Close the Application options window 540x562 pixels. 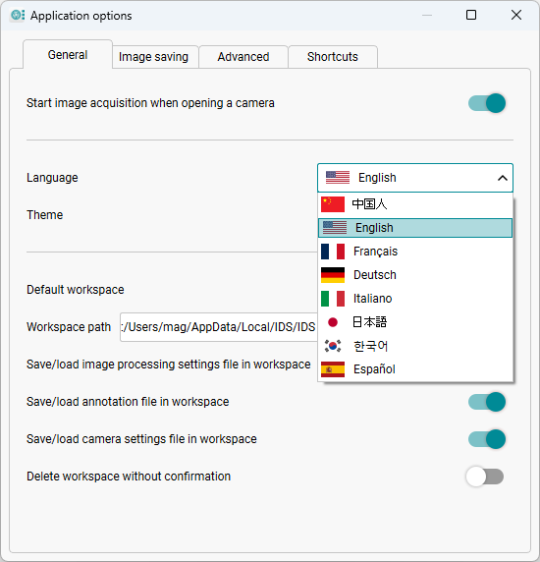pos(516,15)
